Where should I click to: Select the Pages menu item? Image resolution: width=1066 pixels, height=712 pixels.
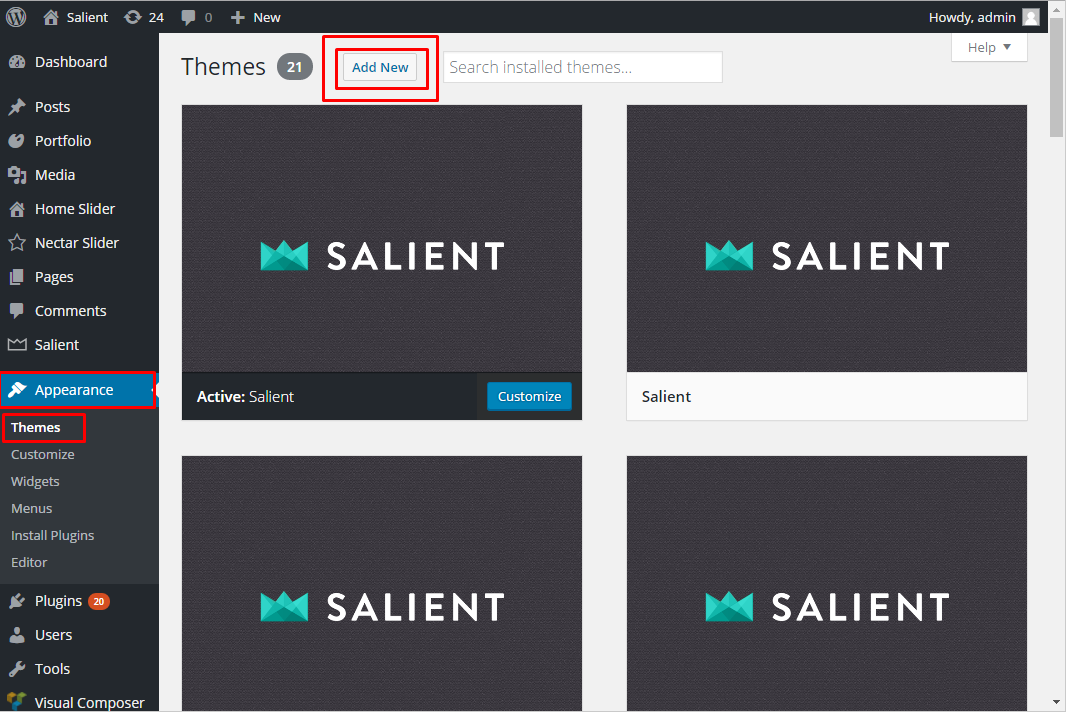(80, 277)
